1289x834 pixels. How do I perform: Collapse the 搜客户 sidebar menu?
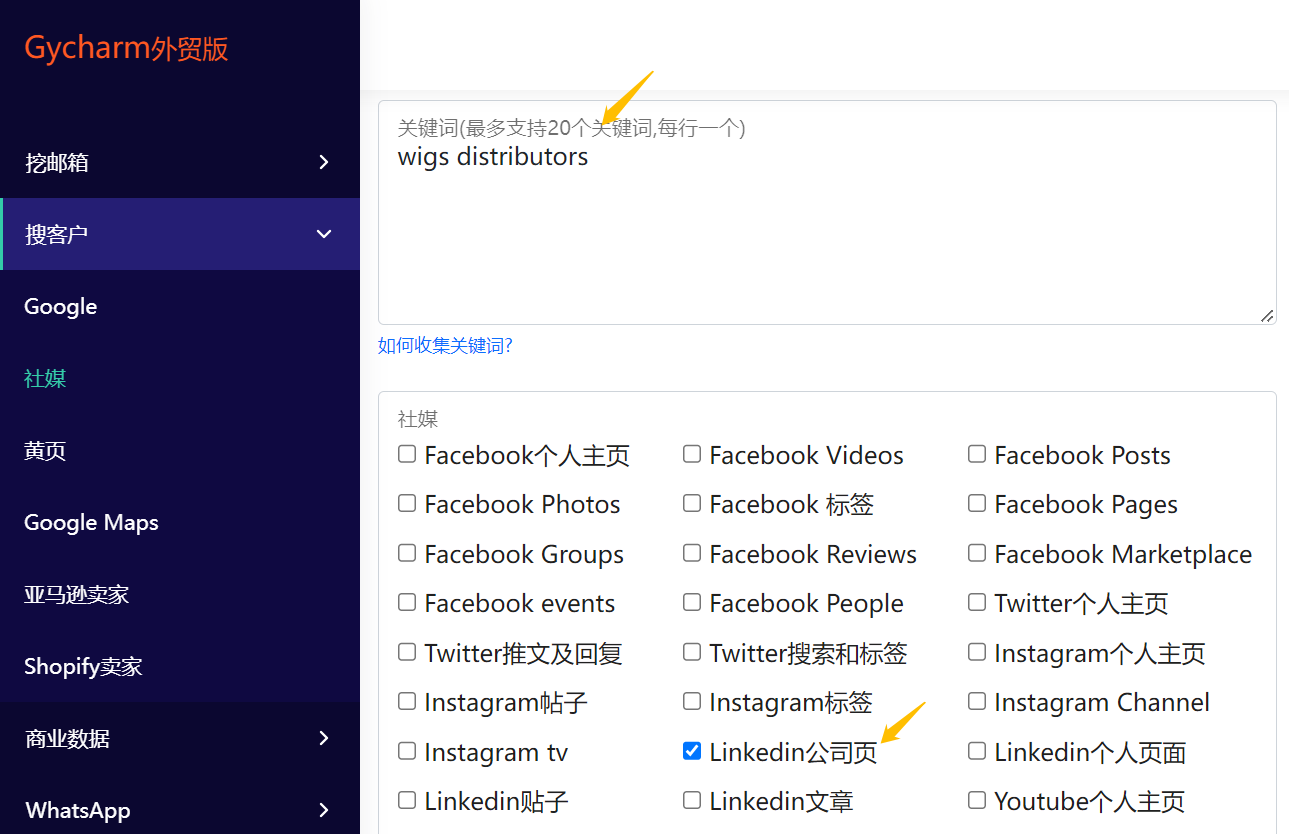[180, 234]
